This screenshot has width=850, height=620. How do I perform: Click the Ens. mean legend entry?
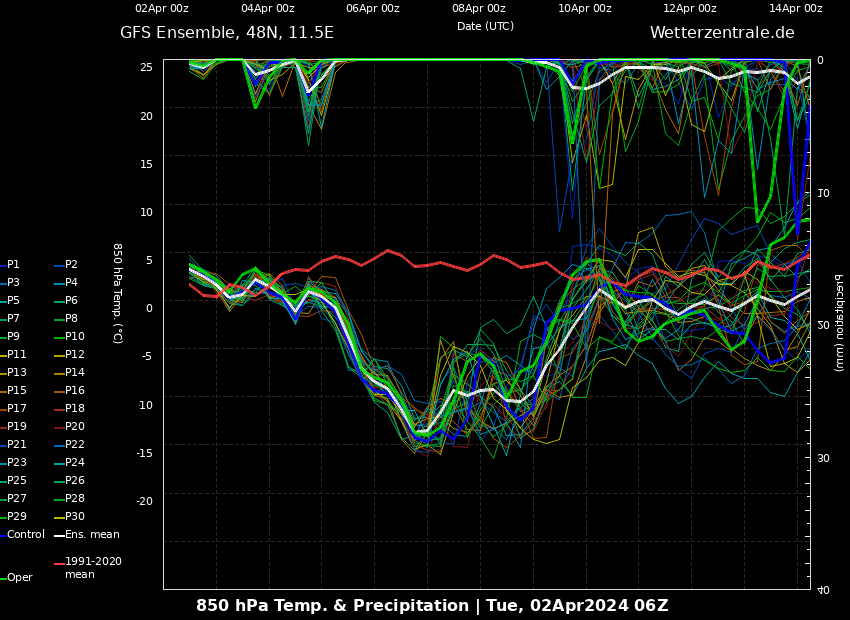click(91, 535)
